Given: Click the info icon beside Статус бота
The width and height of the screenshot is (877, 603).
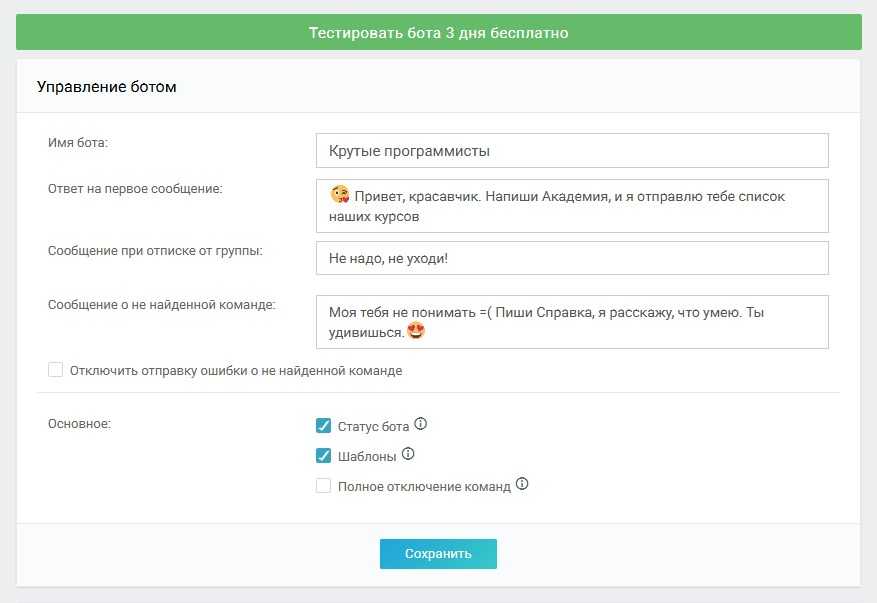Looking at the screenshot, I should click(x=420, y=424).
